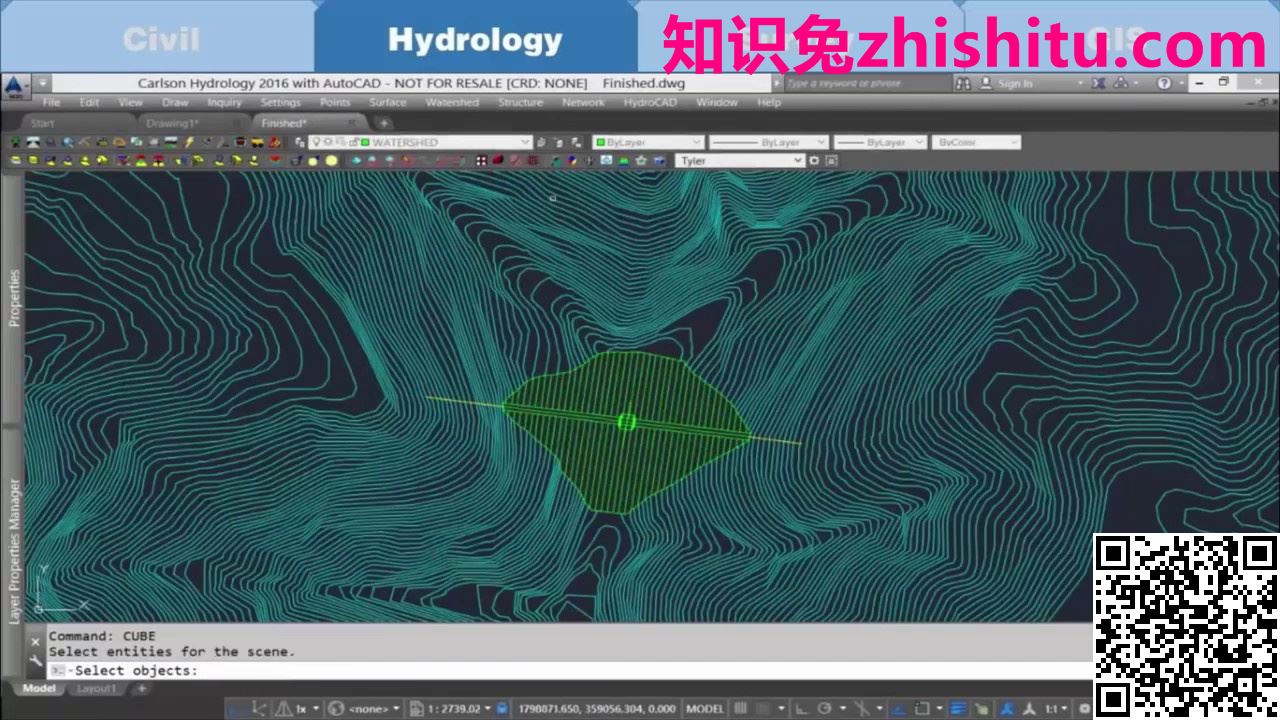Open the Structure menu

tap(520, 102)
